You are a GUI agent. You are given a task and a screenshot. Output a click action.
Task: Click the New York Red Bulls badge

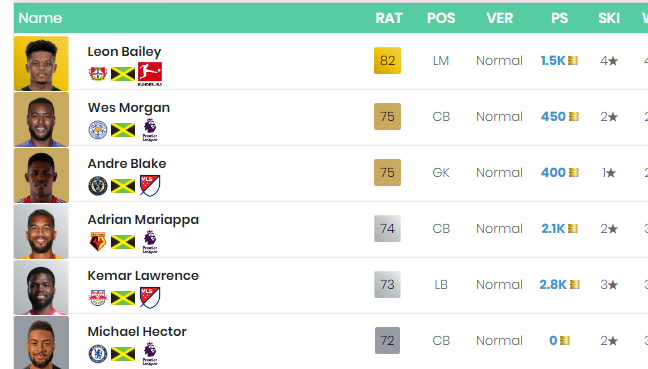coord(98,298)
